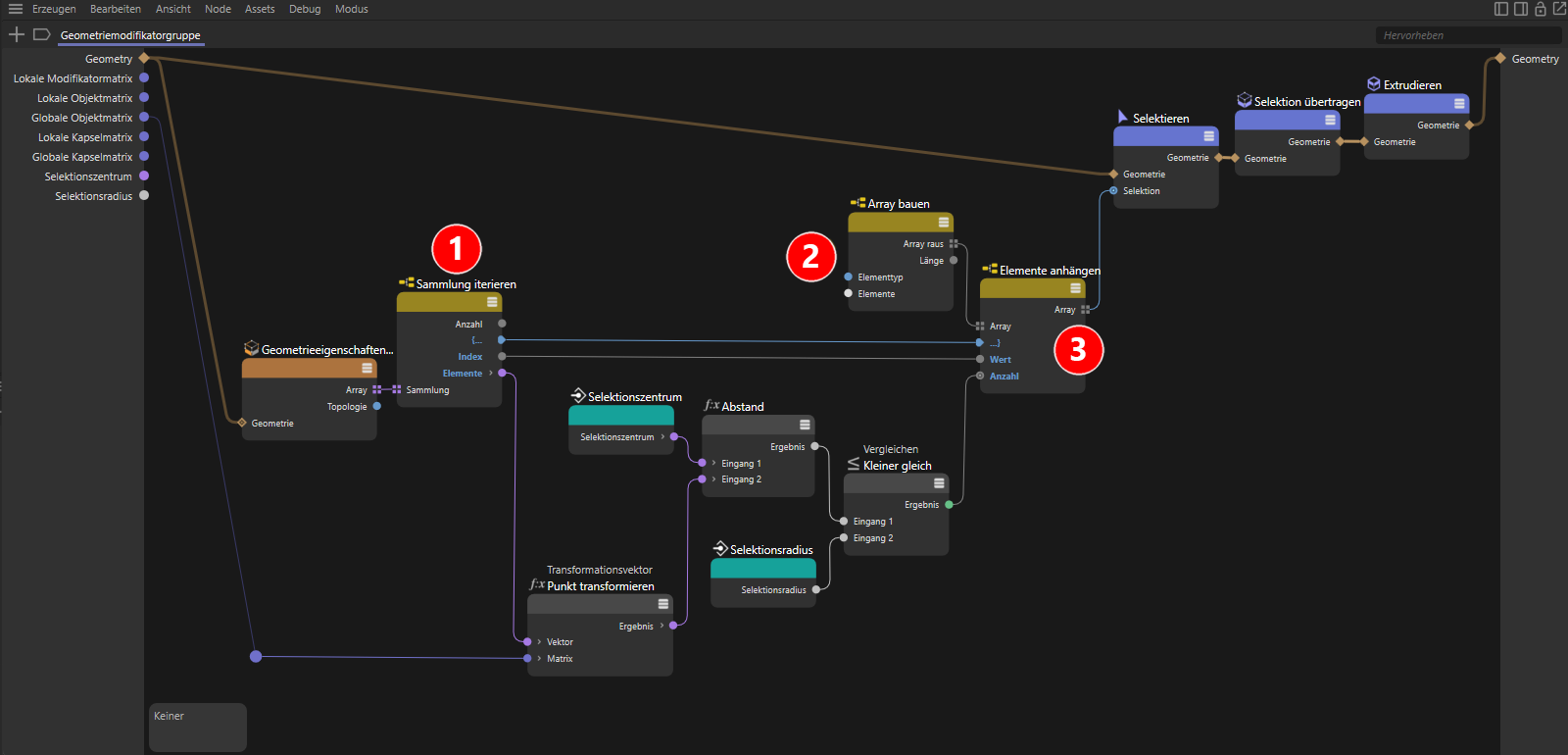Click the open in new window icon
The width and height of the screenshot is (1568, 755).
[x=1559, y=9]
